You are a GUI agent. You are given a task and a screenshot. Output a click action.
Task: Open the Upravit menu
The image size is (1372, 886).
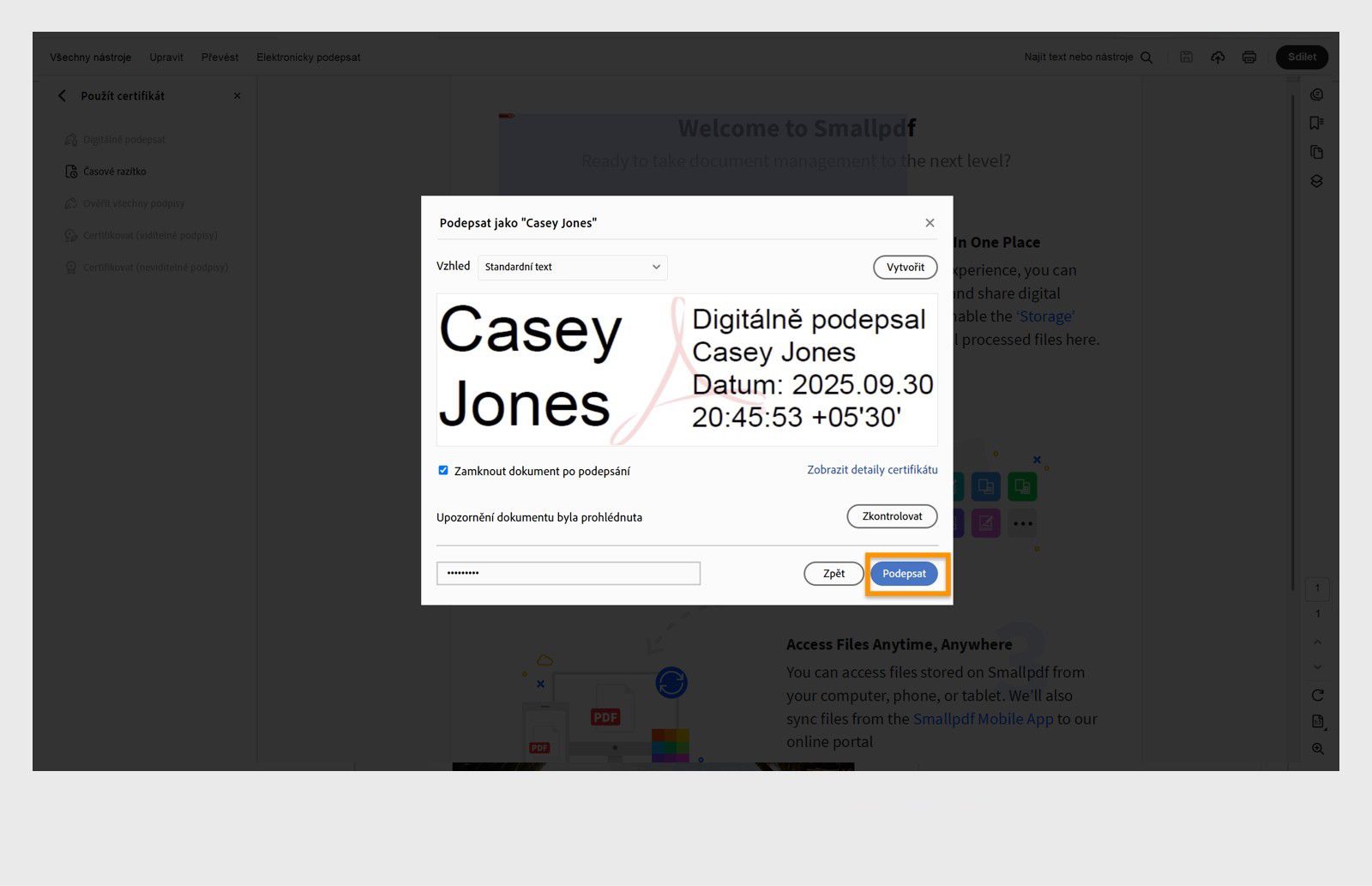[x=165, y=57]
